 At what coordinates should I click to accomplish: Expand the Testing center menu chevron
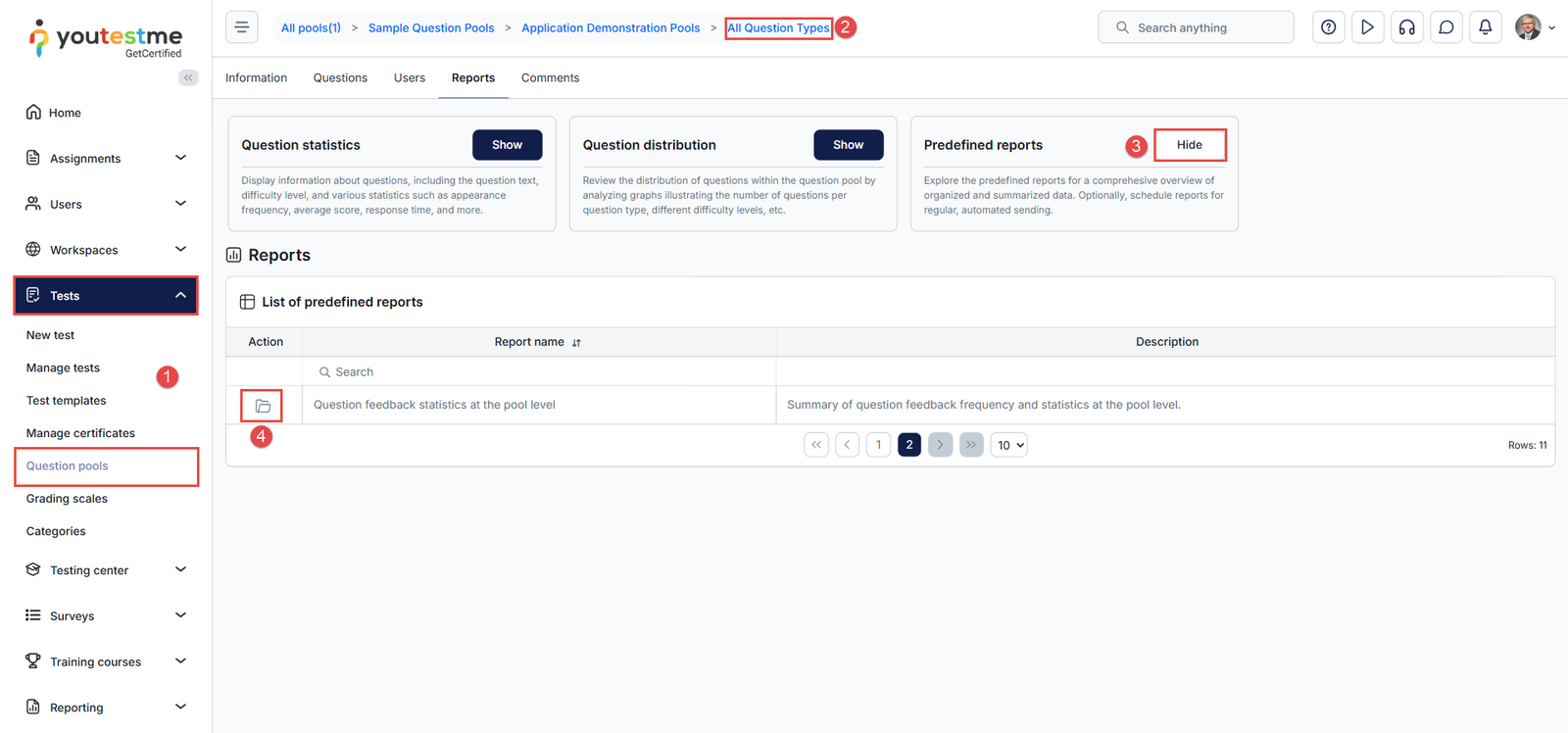click(180, 569)
